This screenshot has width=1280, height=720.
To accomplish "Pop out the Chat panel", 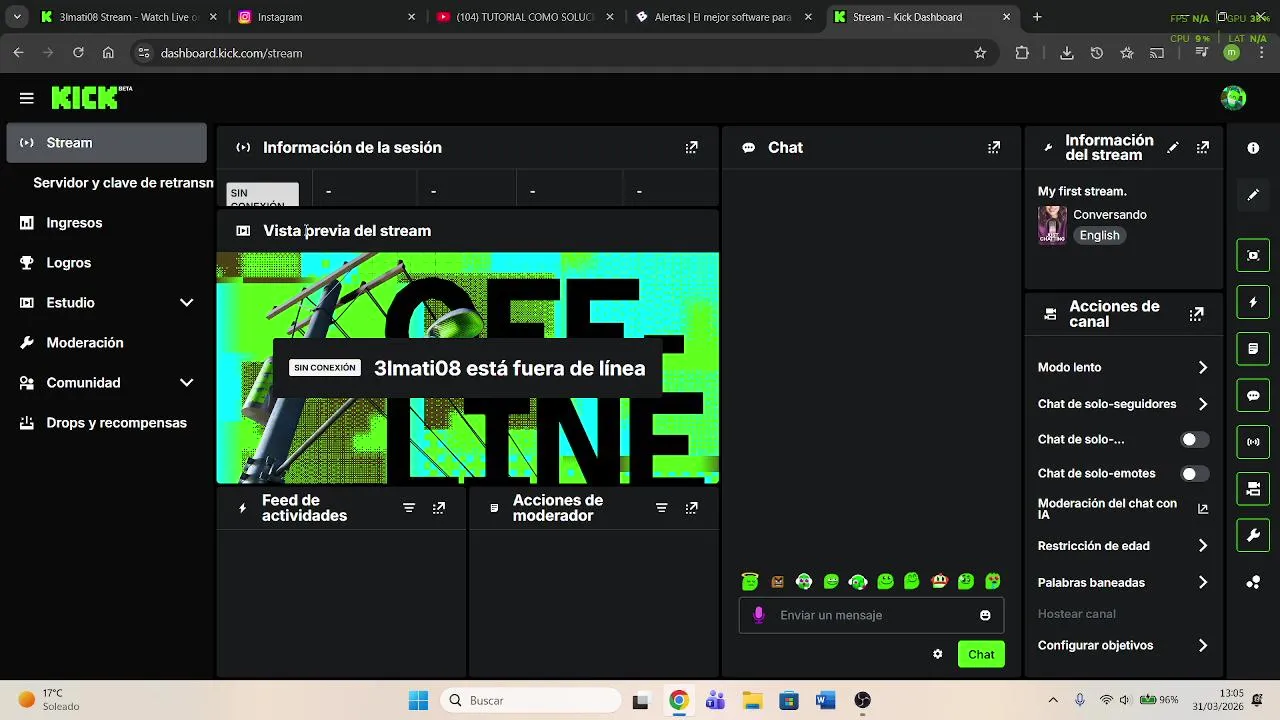I will pyautogui.click(x=993, y=147).
